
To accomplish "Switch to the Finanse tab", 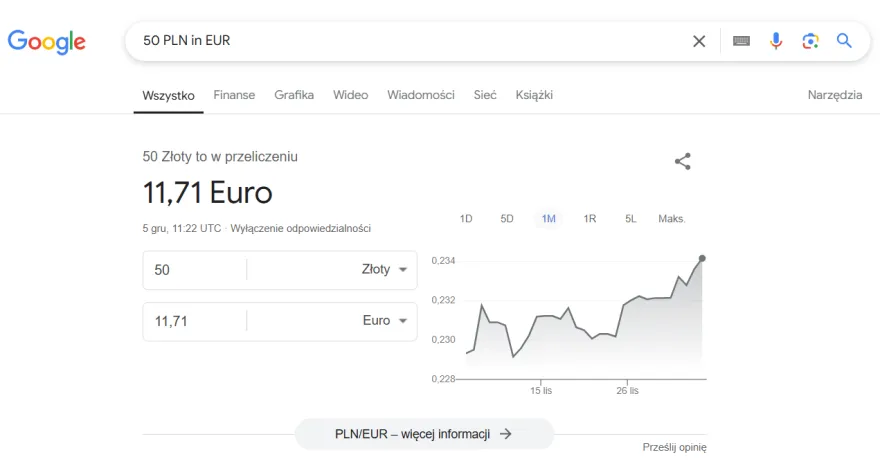I will pos(234,95).
